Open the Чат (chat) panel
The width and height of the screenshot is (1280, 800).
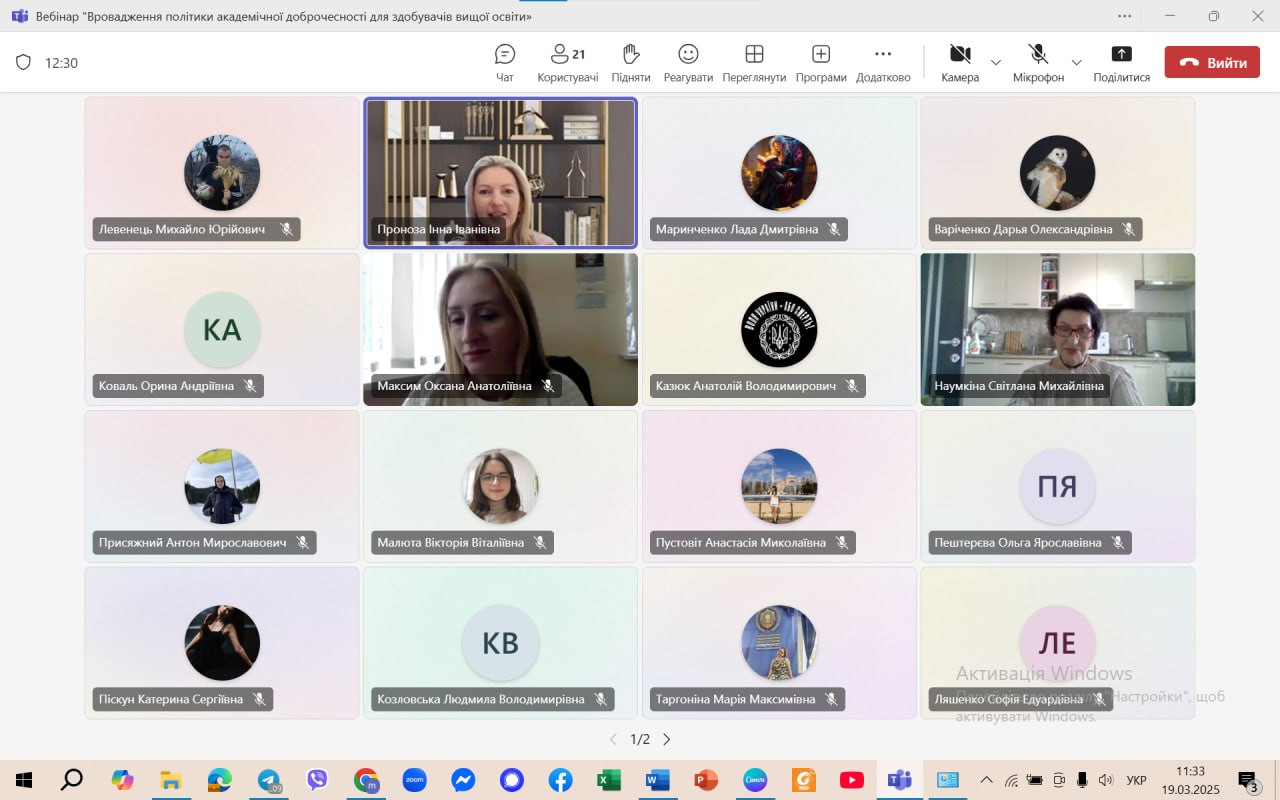click(505, 62)
